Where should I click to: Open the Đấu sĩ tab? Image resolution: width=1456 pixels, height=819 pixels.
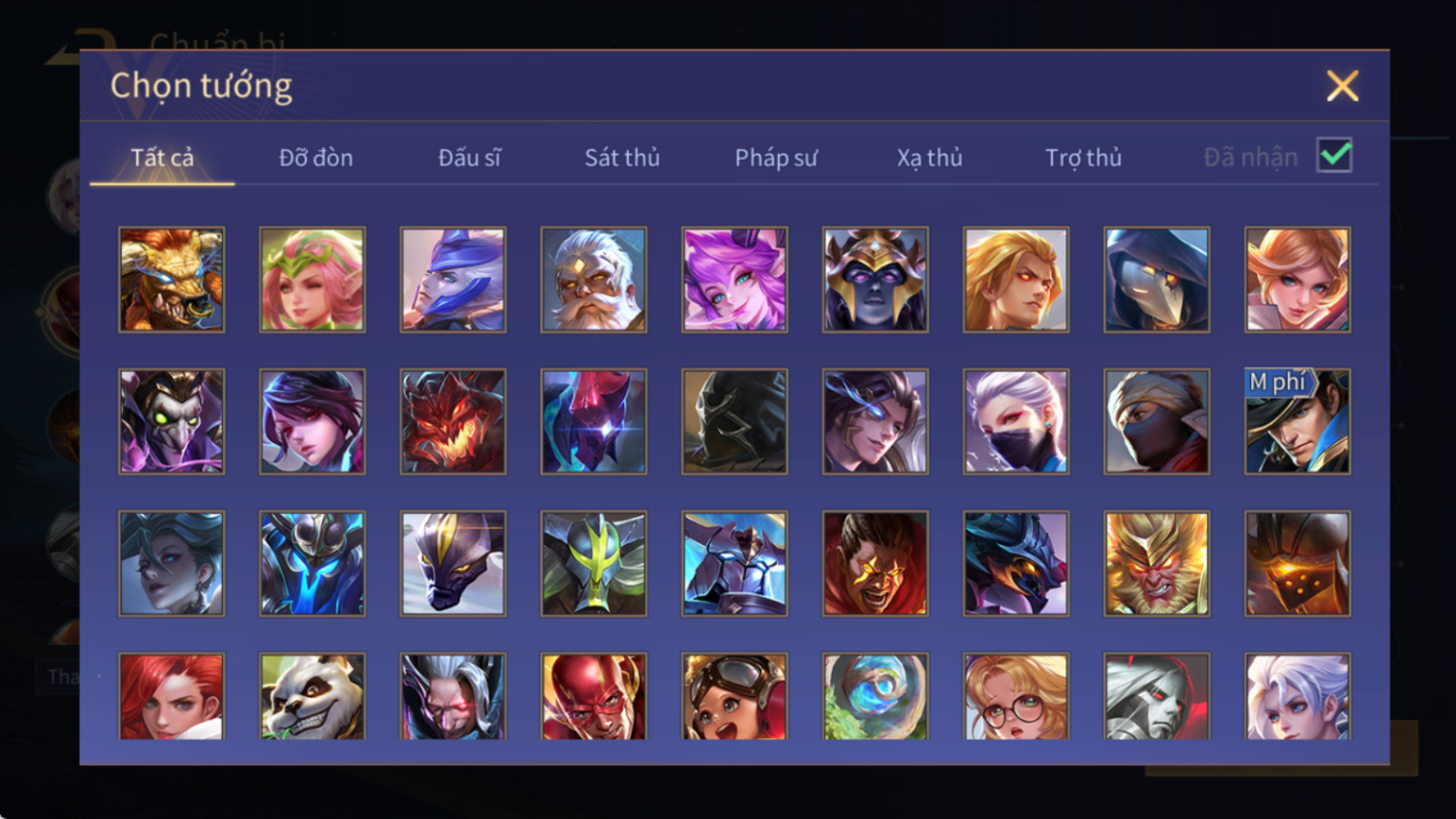[469, 158]
